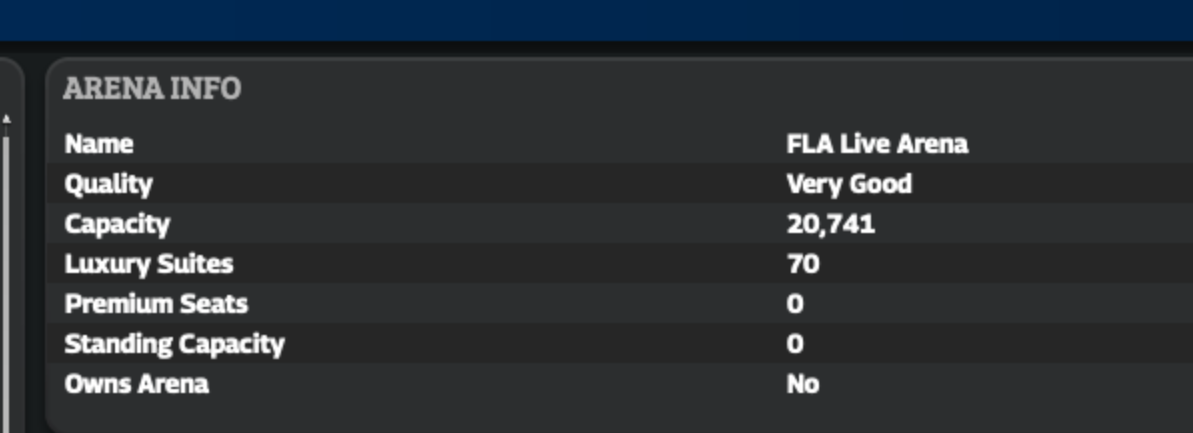Click the Capacity row label

[117, 224]
